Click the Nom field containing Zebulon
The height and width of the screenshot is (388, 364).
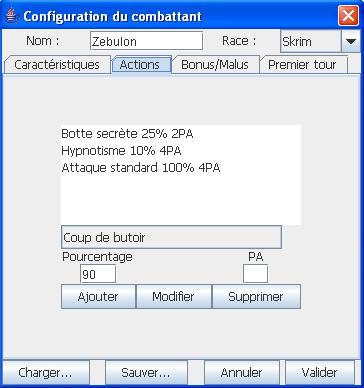coord(146,41)
